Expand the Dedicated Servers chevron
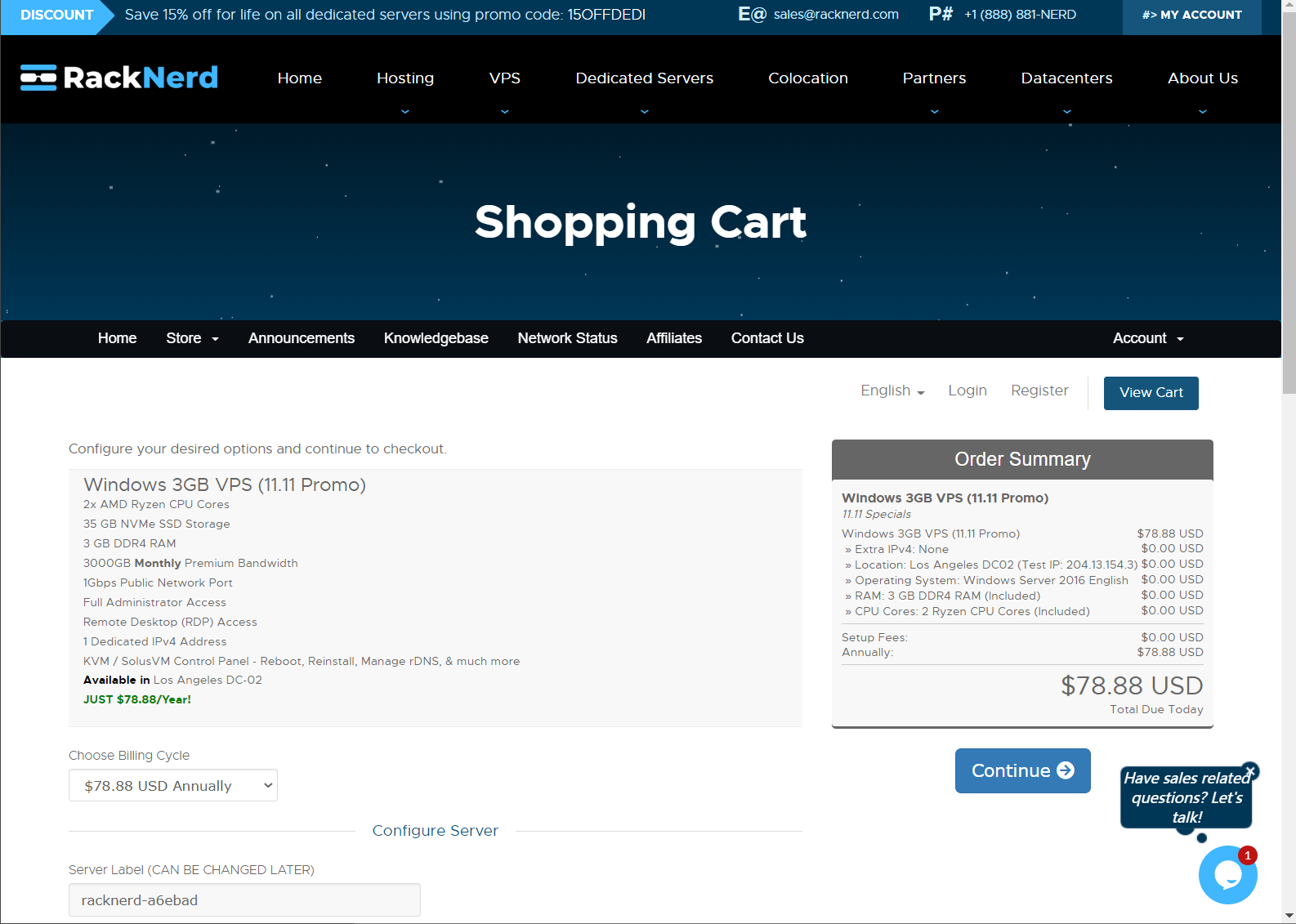This screenshot has height=924, width=1296. pyautogui.click(x=645, y=112)
